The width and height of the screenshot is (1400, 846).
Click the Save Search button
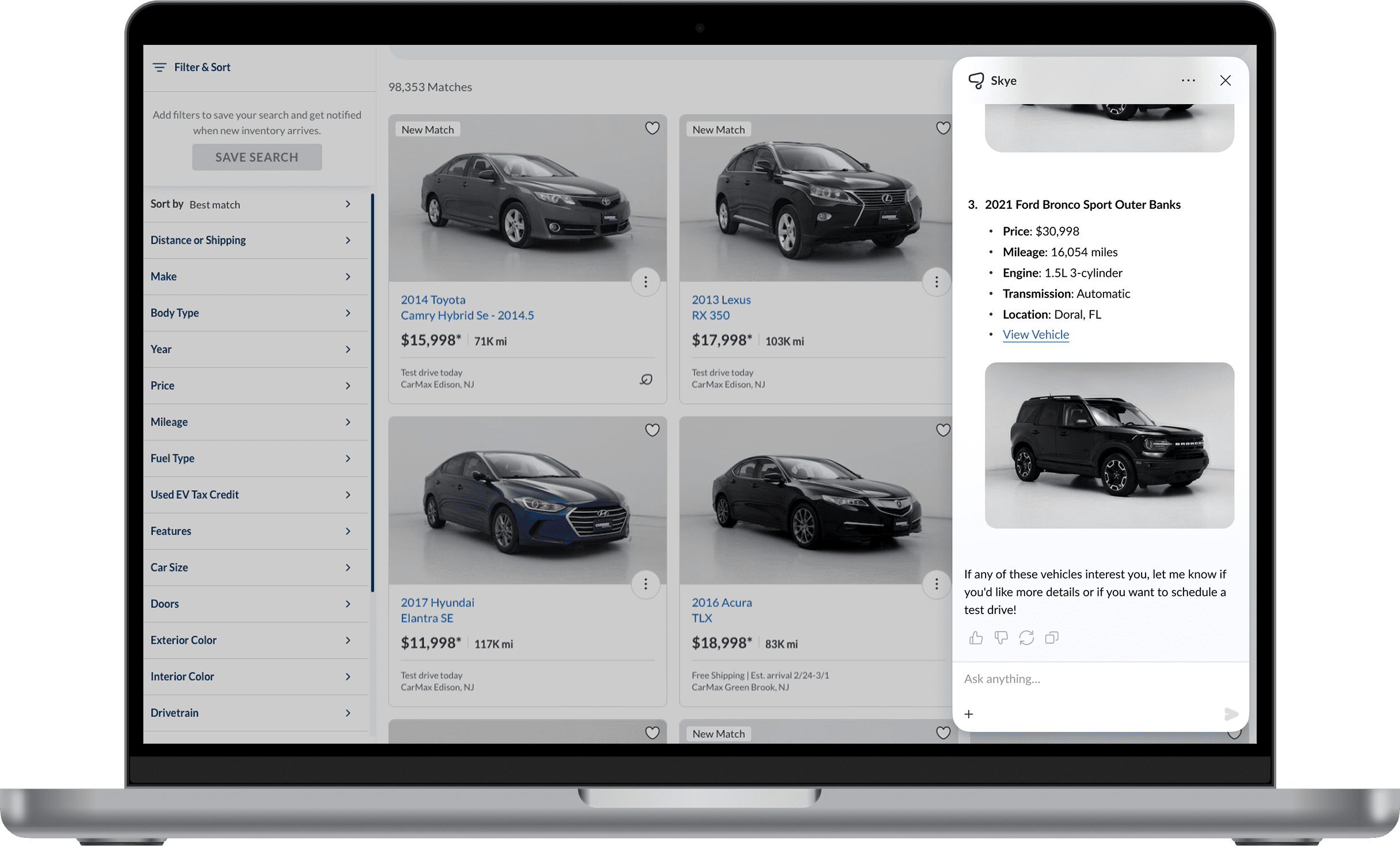[x=257, y=157]
